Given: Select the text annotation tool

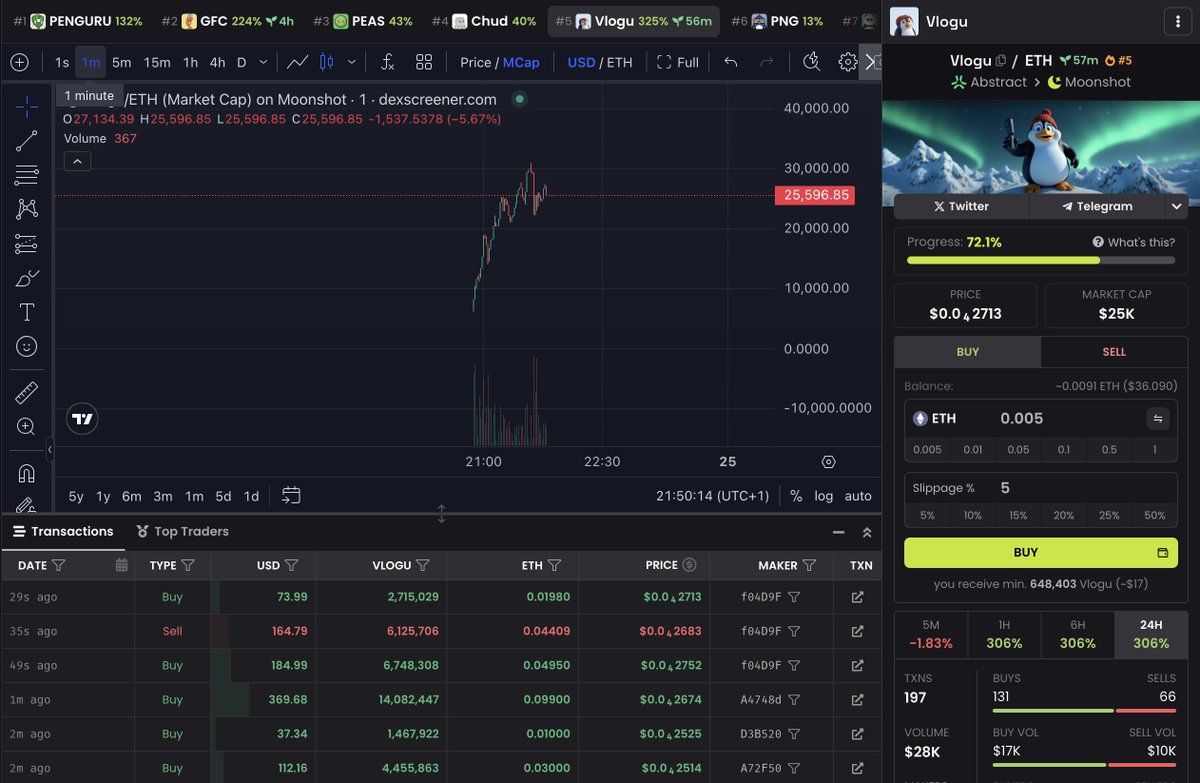Looking at the screenshot, I should 27,312.
